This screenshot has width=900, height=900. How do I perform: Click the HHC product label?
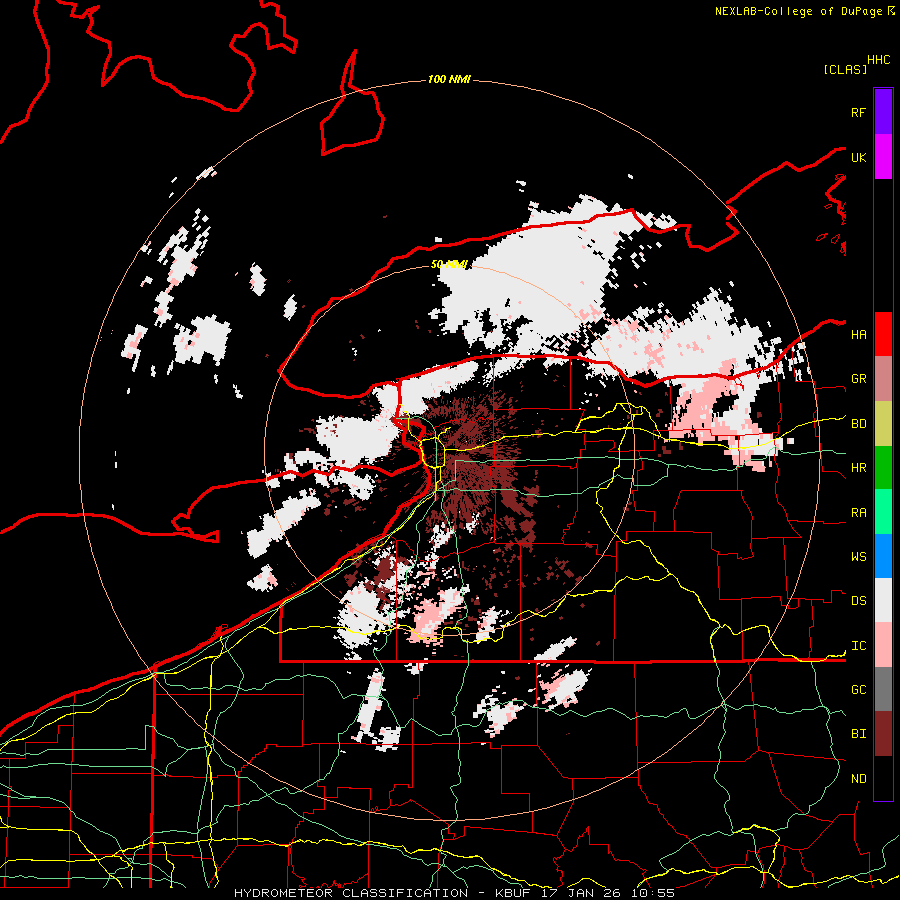click(x=878, y=60)
